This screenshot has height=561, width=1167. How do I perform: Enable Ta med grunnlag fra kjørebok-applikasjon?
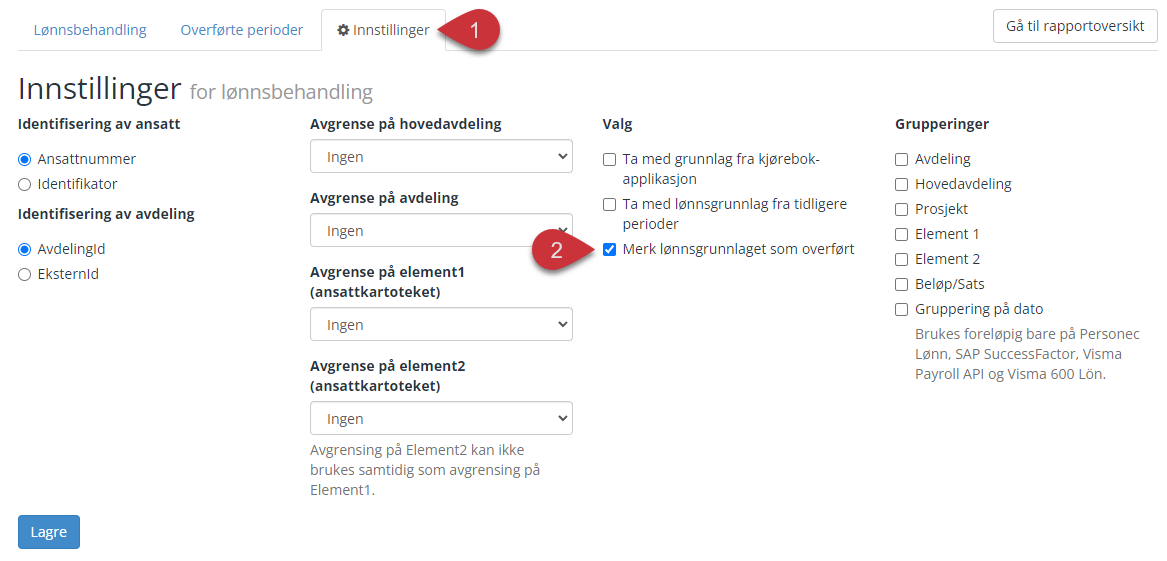click(x=610, y=159)
